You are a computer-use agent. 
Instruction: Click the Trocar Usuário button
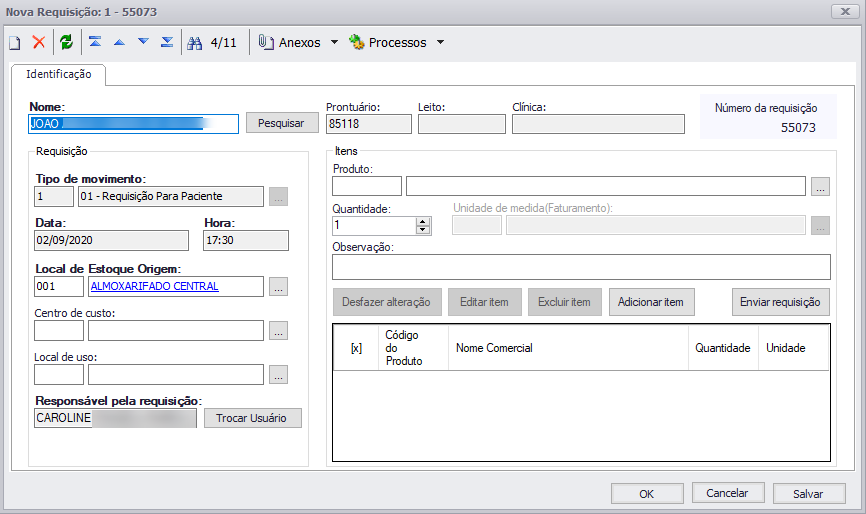[252, 418]
